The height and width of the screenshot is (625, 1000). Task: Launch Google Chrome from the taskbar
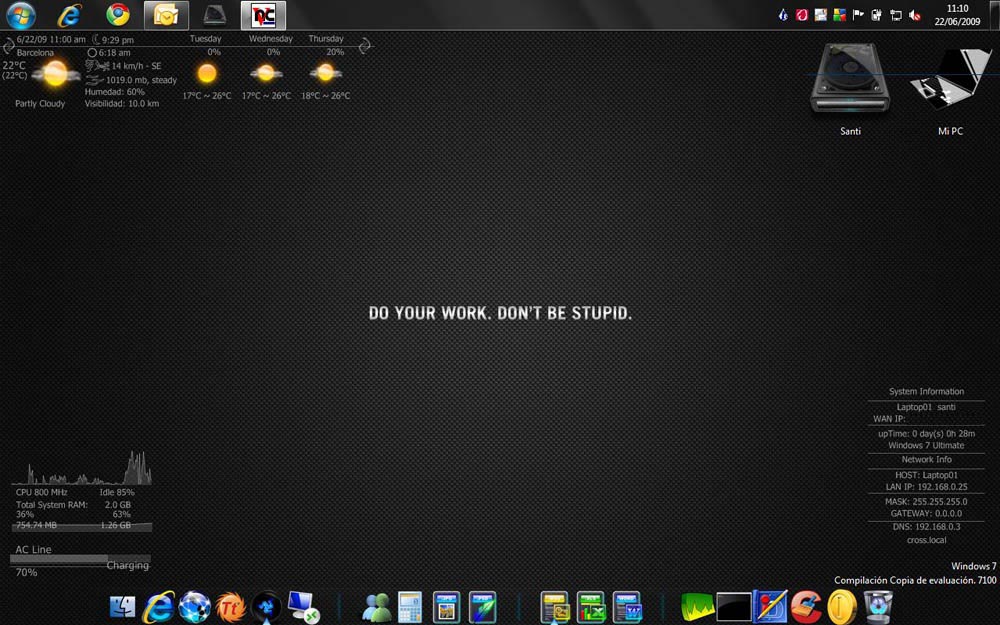point(118,15)
